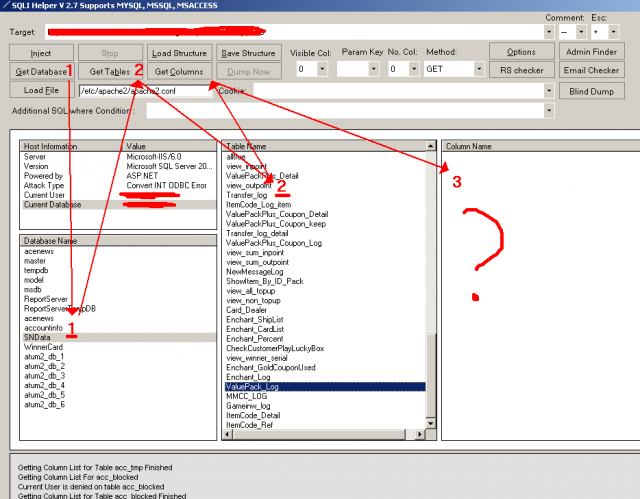Open the Visible Col dropdown

[321, 69]
